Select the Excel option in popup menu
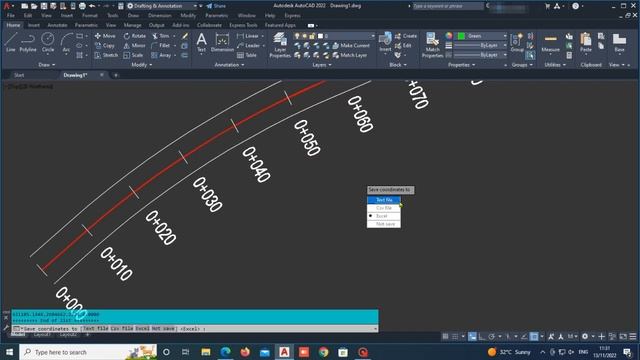640x360 pixels. point(384,216)
